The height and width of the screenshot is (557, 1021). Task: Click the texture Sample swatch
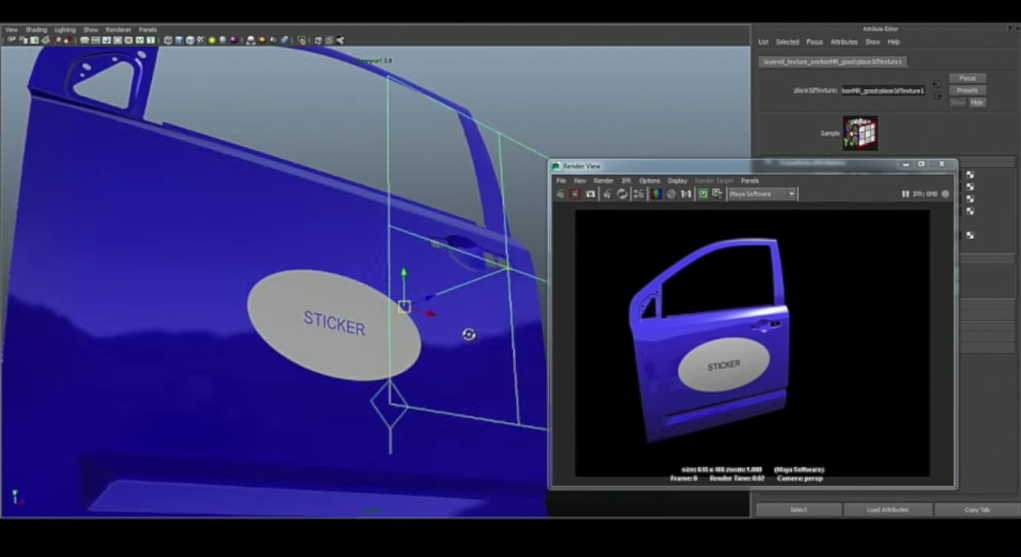[x=859, y=132]
